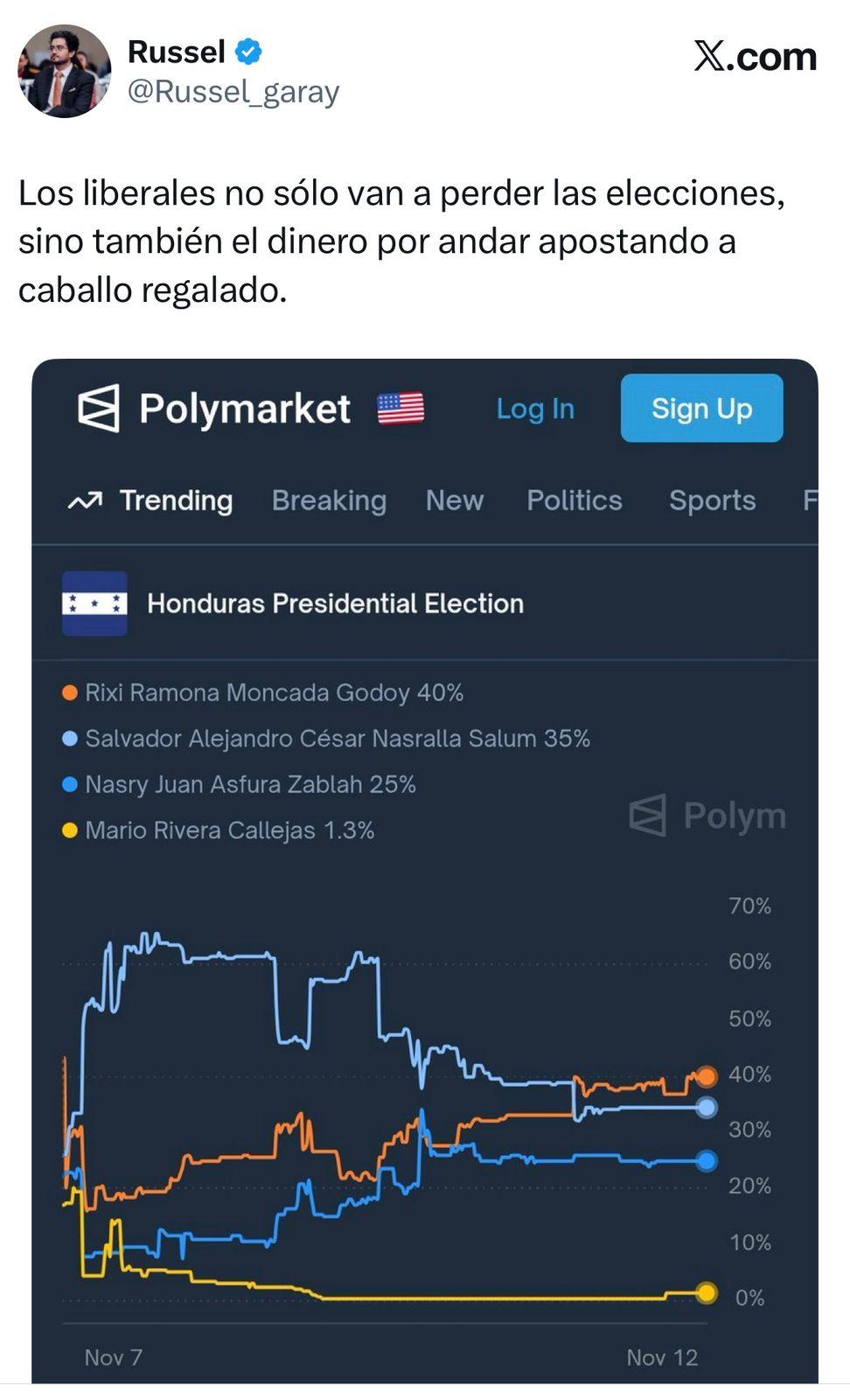Click the Log In link
This screenshot has height=1400, width=850.
pyautogui.click(x=533, y=409)
